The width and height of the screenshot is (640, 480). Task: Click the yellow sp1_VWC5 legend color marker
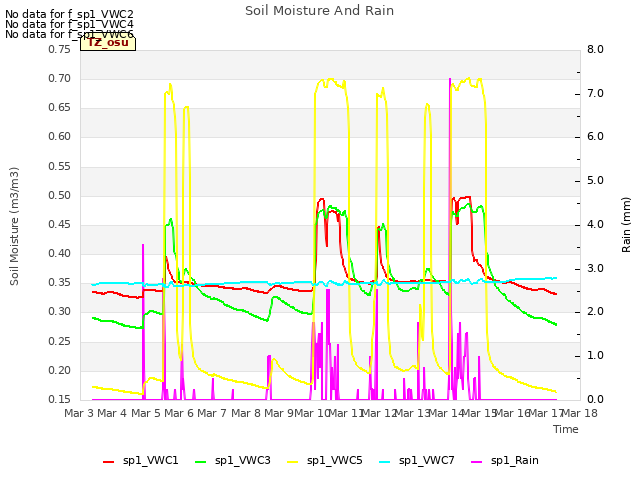[x=293, y=462]
